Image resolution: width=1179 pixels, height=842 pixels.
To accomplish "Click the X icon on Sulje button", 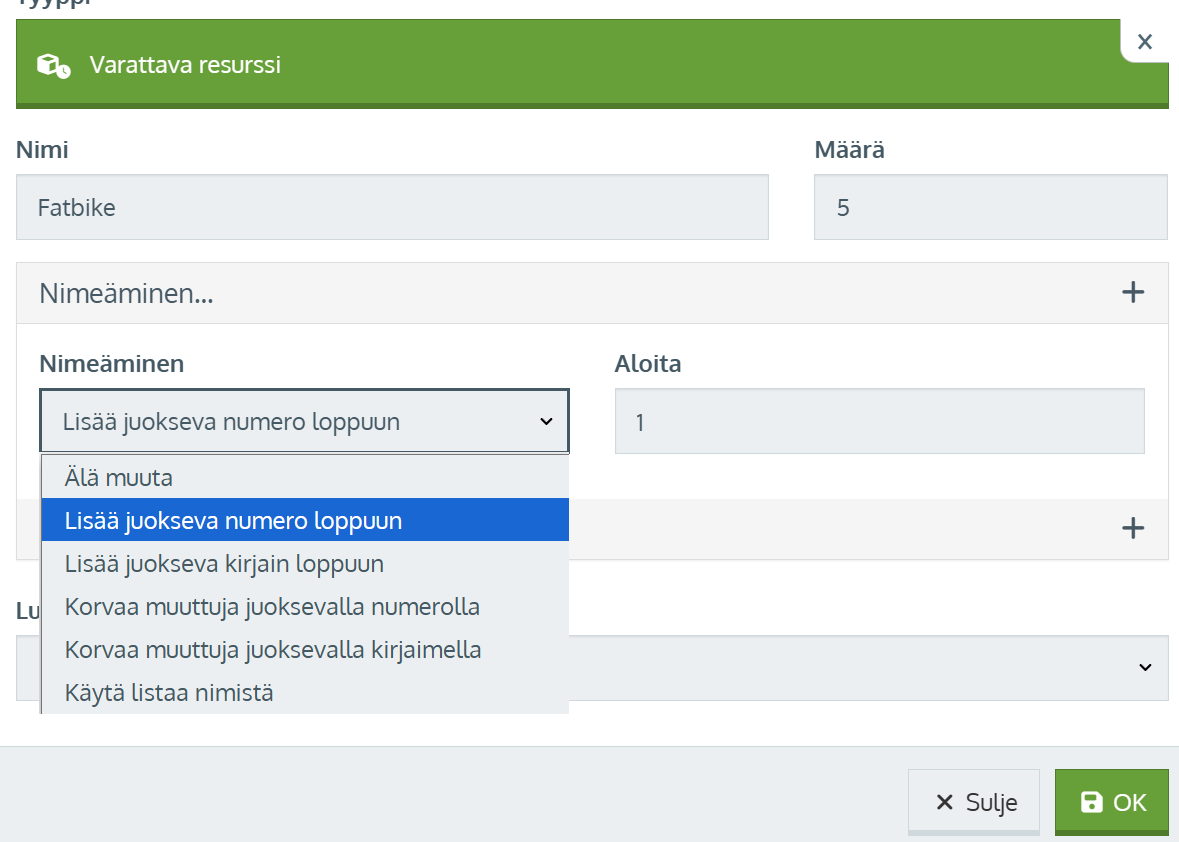I will [944, 802].
